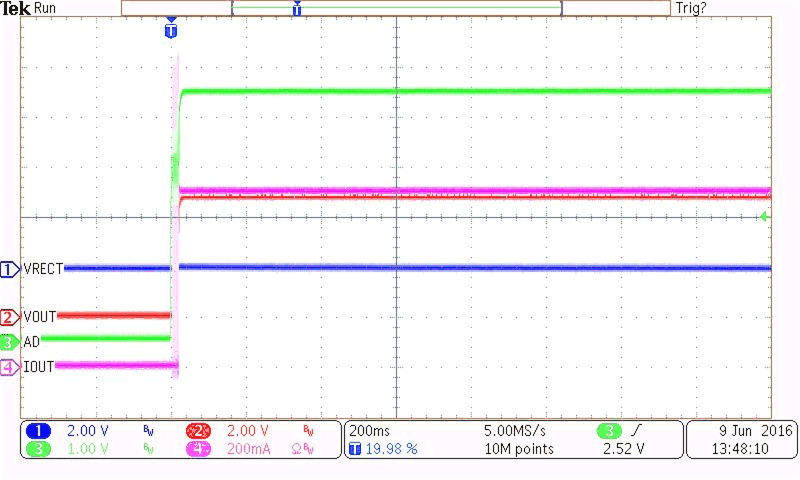
Task: Click the 9 Jun 2016 date readout
Action: (756, 431)
